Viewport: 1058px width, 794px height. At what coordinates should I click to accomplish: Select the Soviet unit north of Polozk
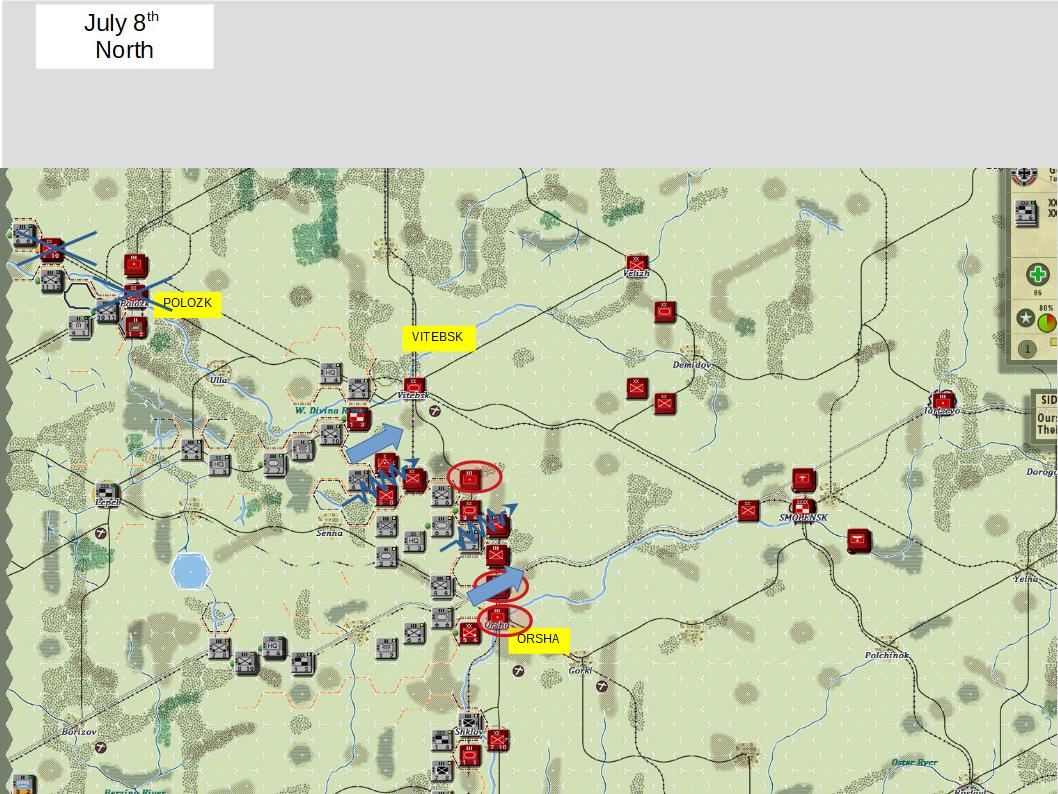pos(135,265)
